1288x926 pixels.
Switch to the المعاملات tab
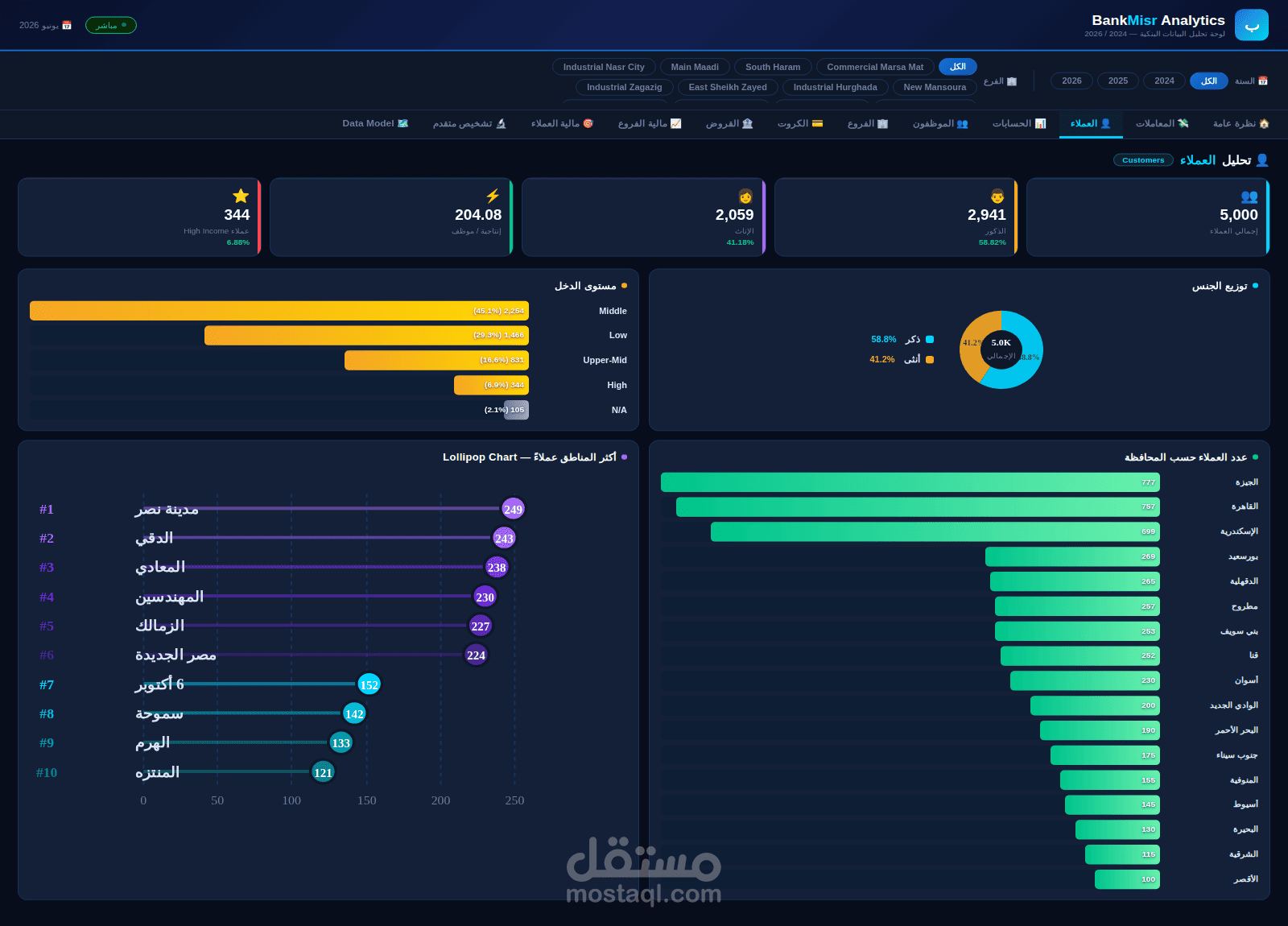point(1162,123)
